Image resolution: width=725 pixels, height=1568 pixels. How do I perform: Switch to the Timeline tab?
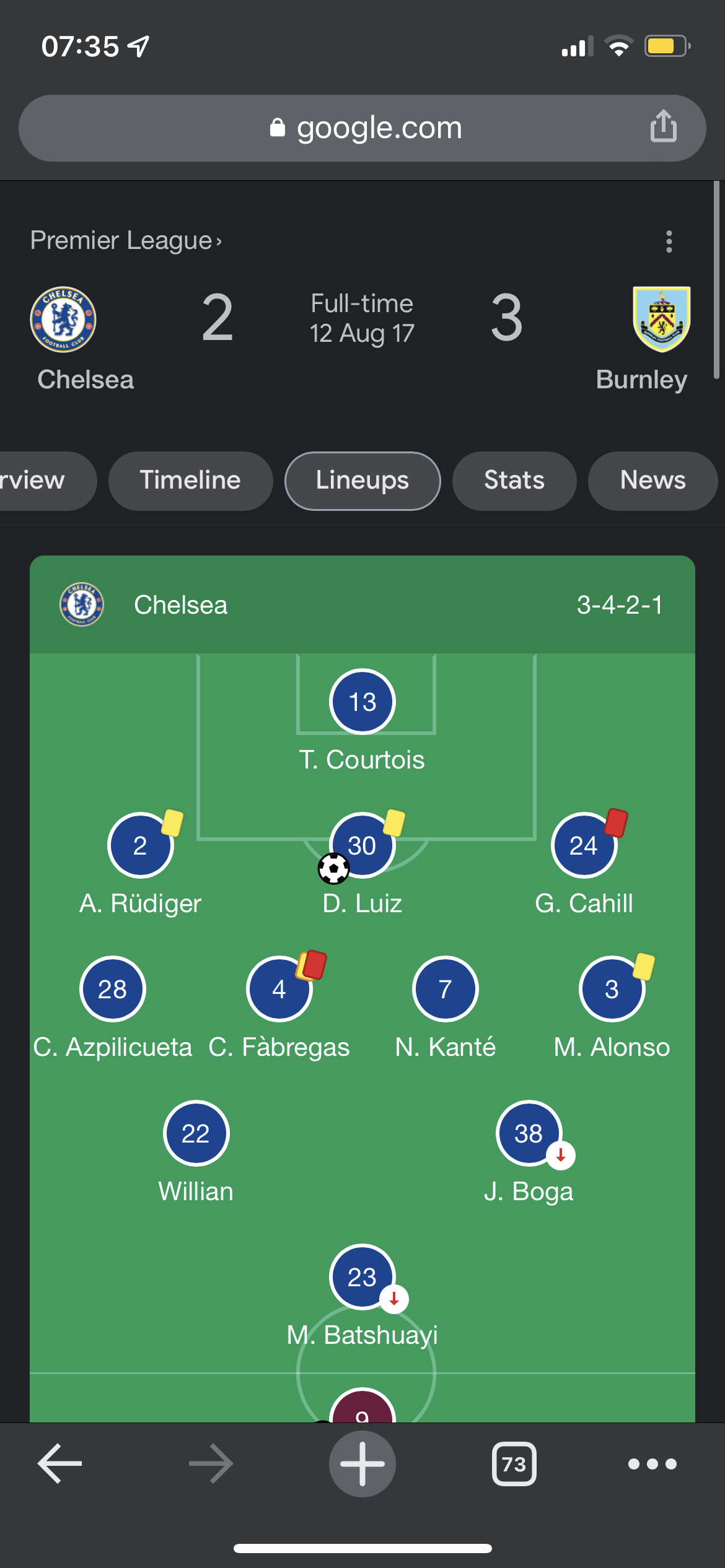pos(190,481)
